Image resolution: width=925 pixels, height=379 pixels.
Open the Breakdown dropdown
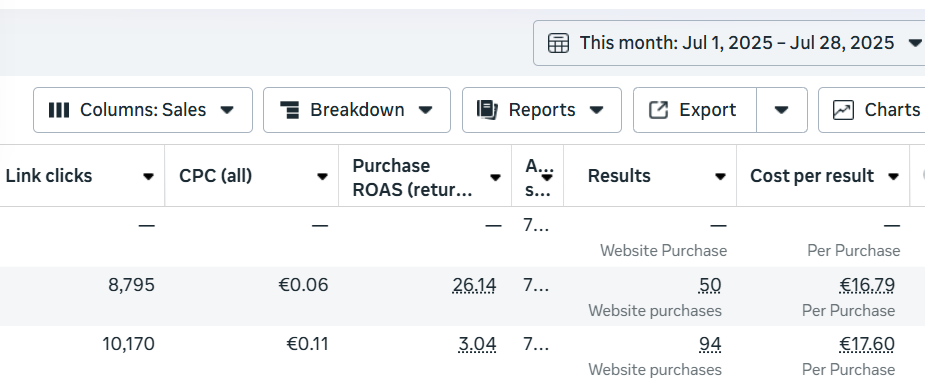(356, 110)
